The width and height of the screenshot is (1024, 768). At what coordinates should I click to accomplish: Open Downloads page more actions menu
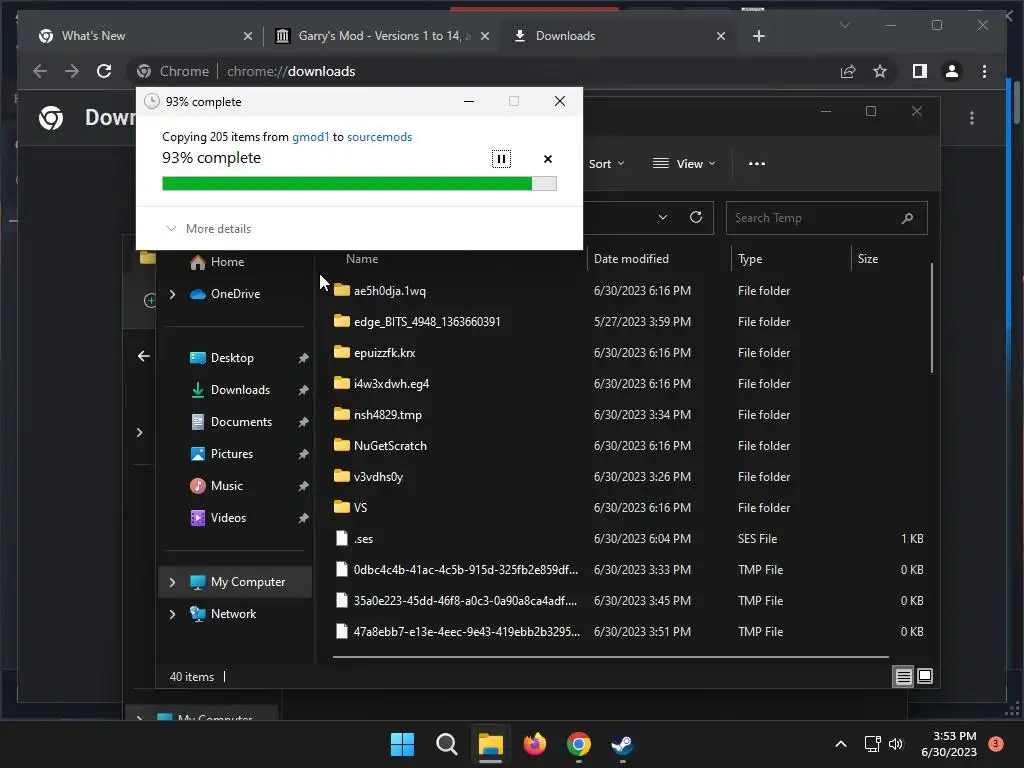(x=972, y=118)
